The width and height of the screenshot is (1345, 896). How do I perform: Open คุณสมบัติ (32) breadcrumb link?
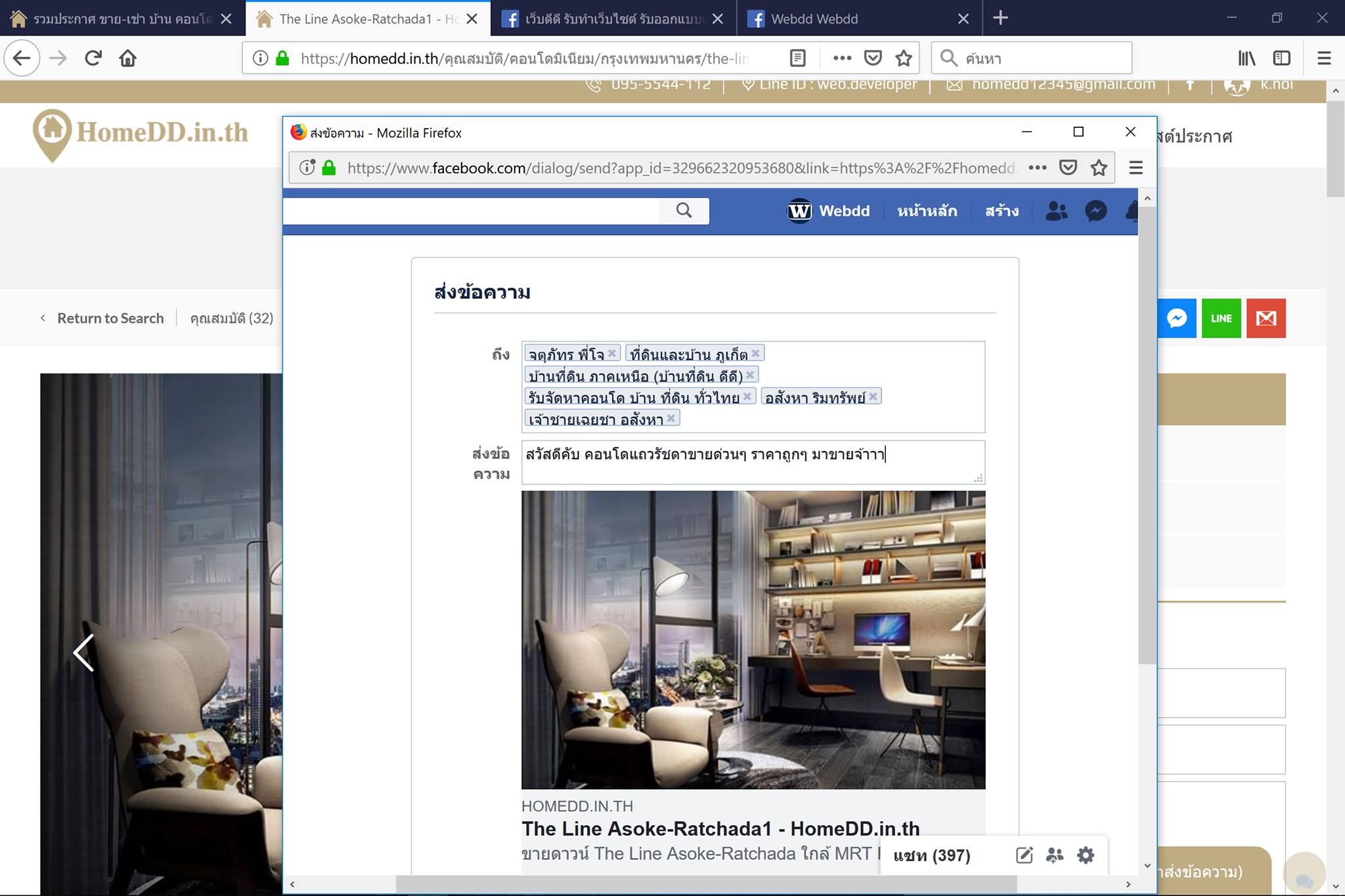[x=231, y=318]
